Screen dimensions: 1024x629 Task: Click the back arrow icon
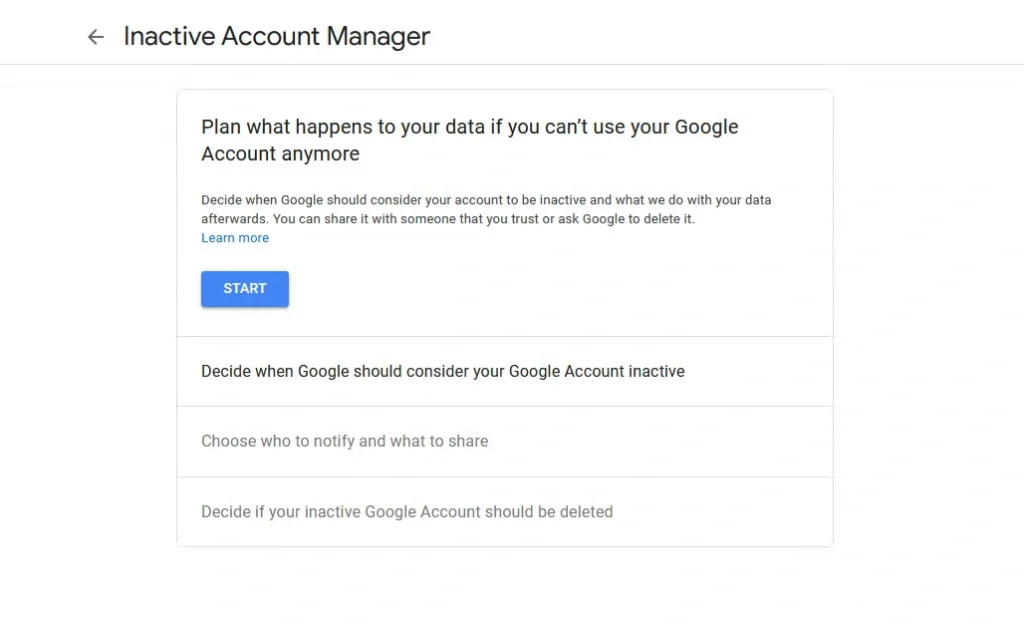click(95, 37)
